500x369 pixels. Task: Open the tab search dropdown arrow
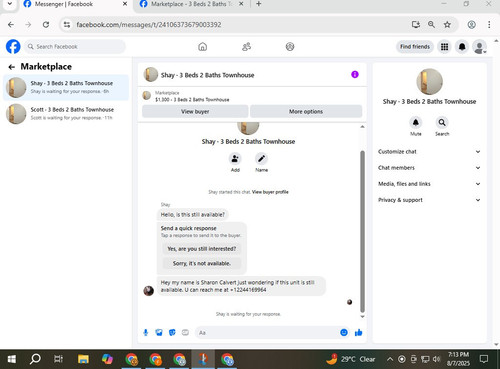(10, 4)
